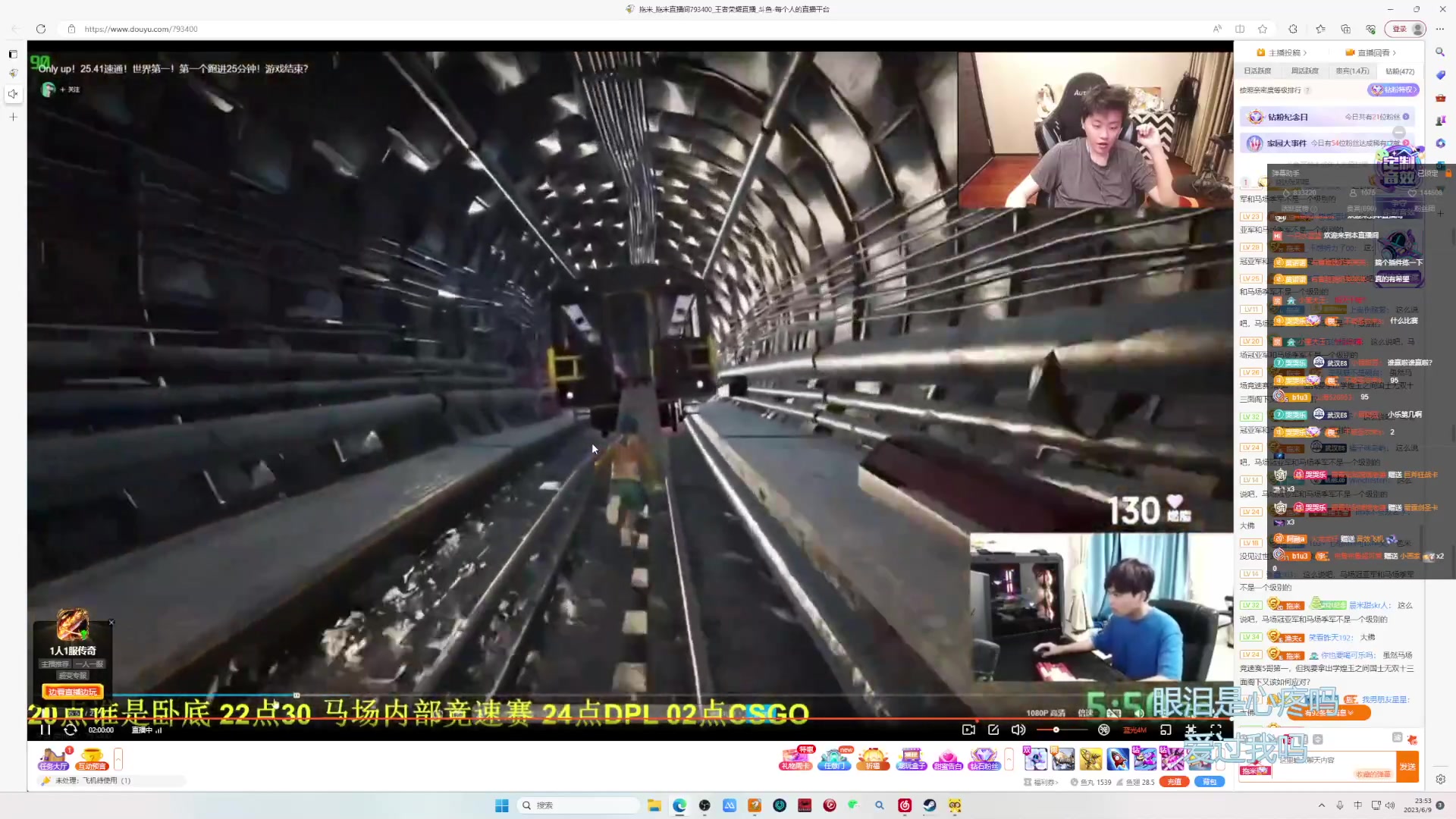This screenshot has width=1456, height=819.
Task: Click the taskbar search box
Action: coord(578,805)
